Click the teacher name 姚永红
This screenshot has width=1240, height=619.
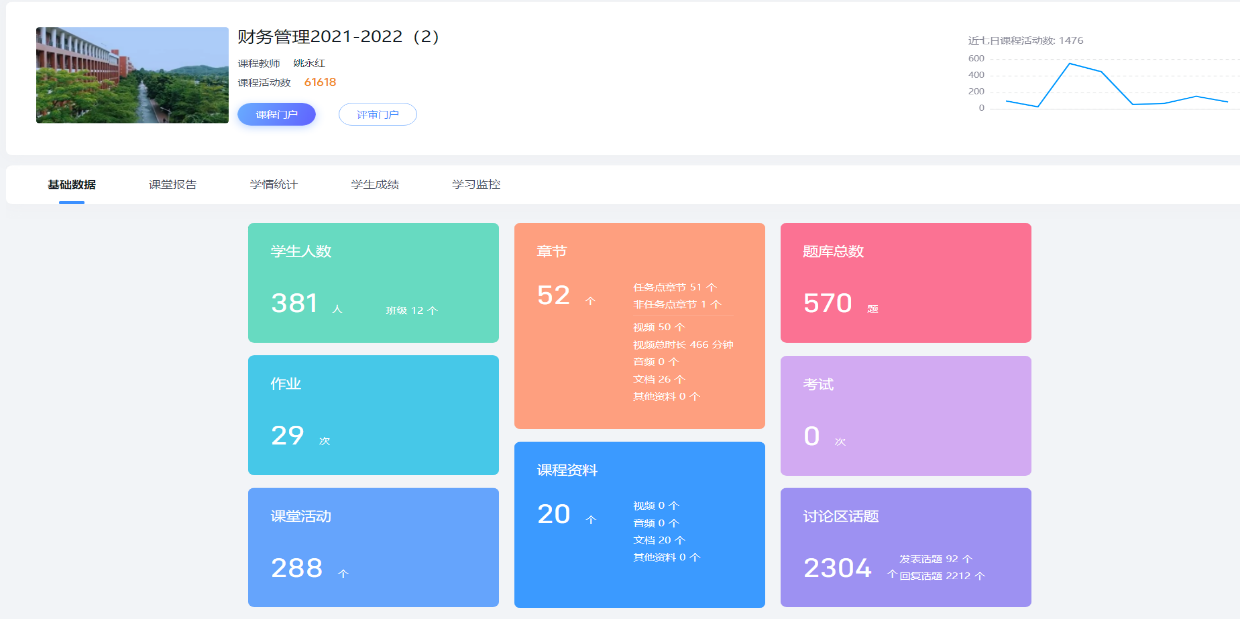pyautogui.click(x=311, y=63)
